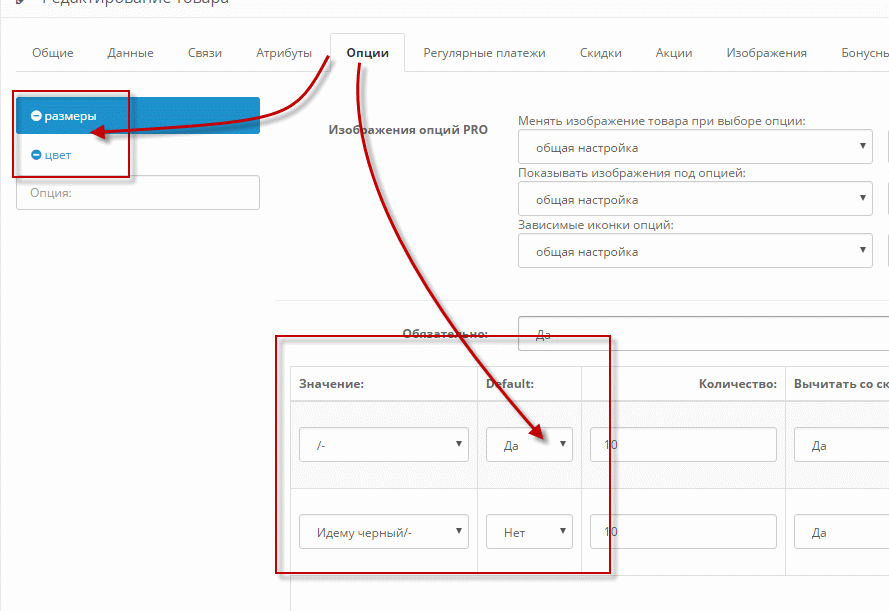Select the Акции tab
This screenshot has width=889, height=611.
coord(674,53)
